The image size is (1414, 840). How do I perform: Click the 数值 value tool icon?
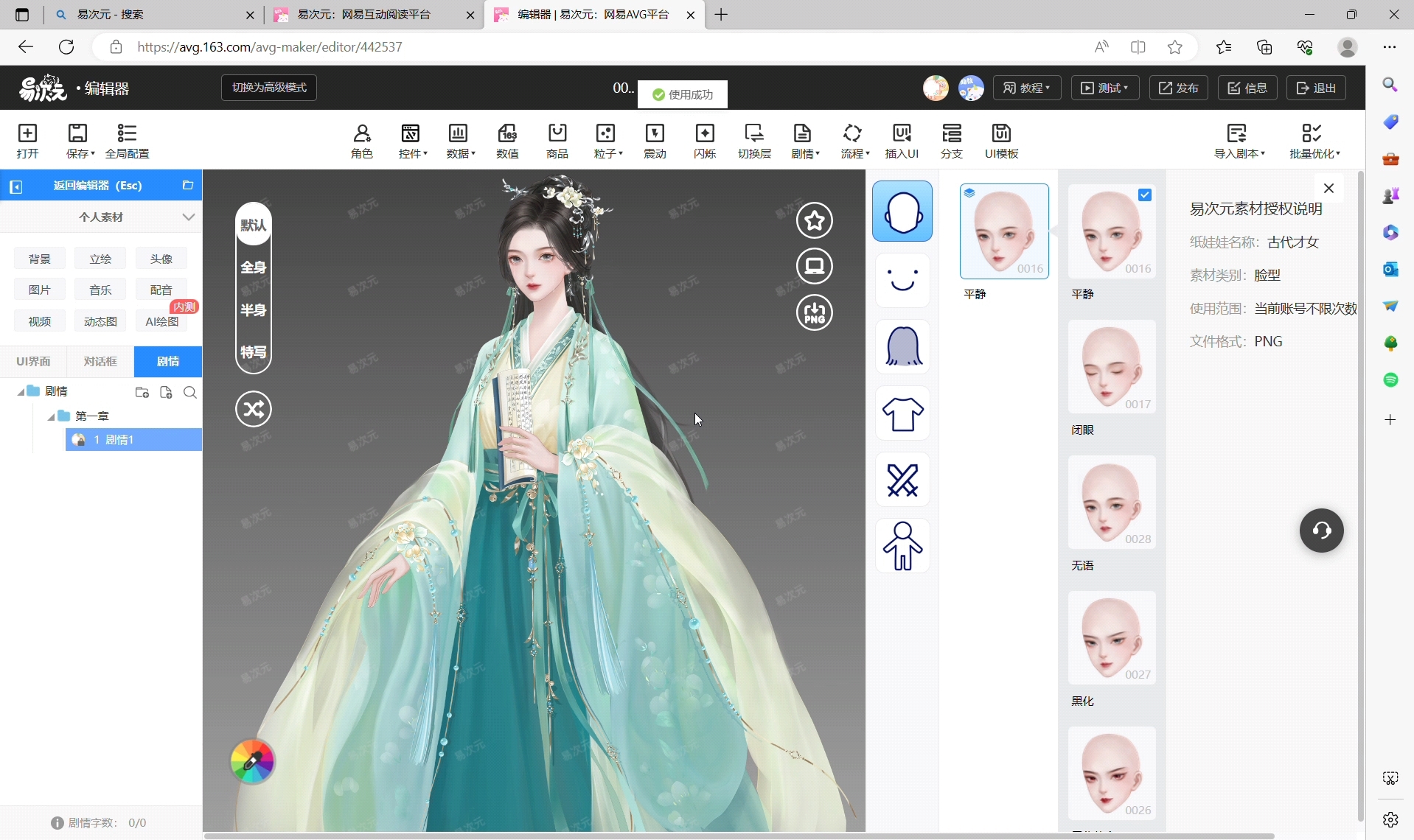(507, 141)
